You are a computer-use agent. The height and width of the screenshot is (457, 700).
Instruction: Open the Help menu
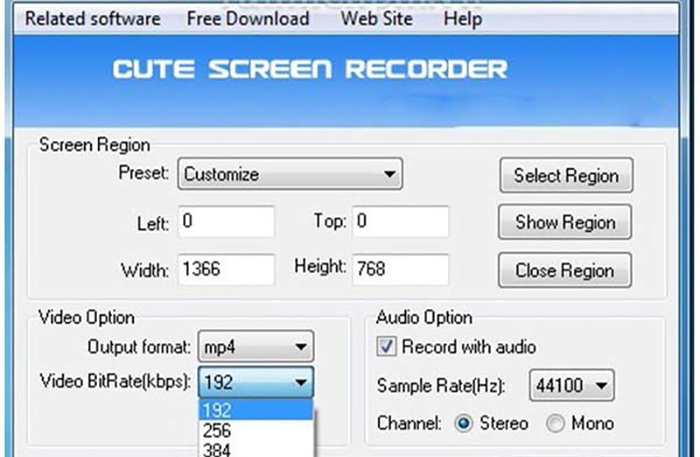click(x=463, y=19)
